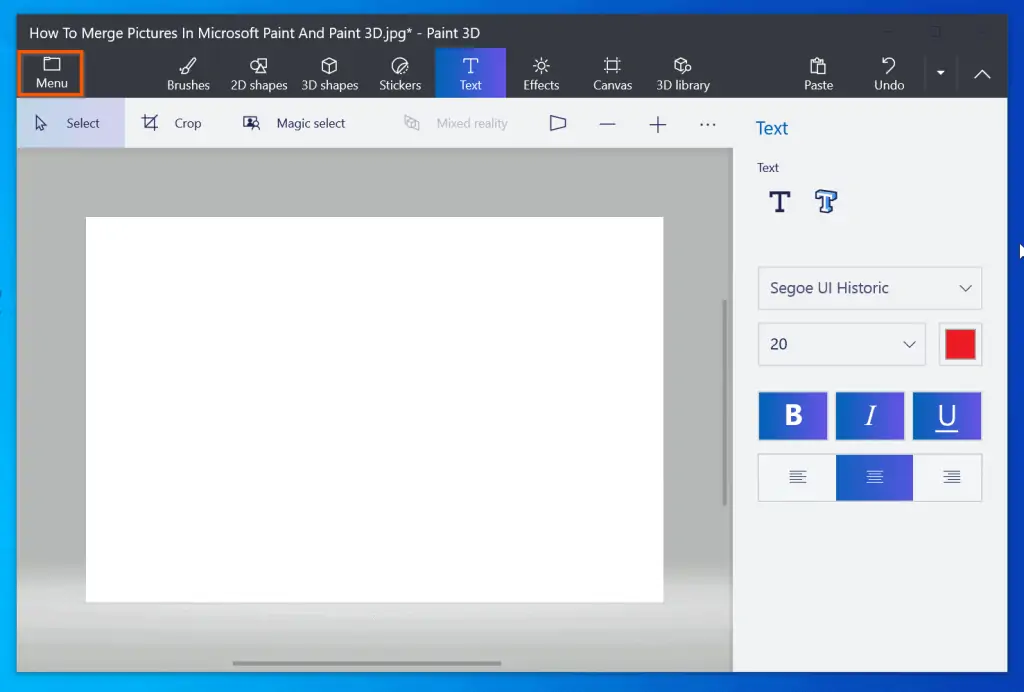Expand the Segoe UI Historic font dropdown

(869, 288)
